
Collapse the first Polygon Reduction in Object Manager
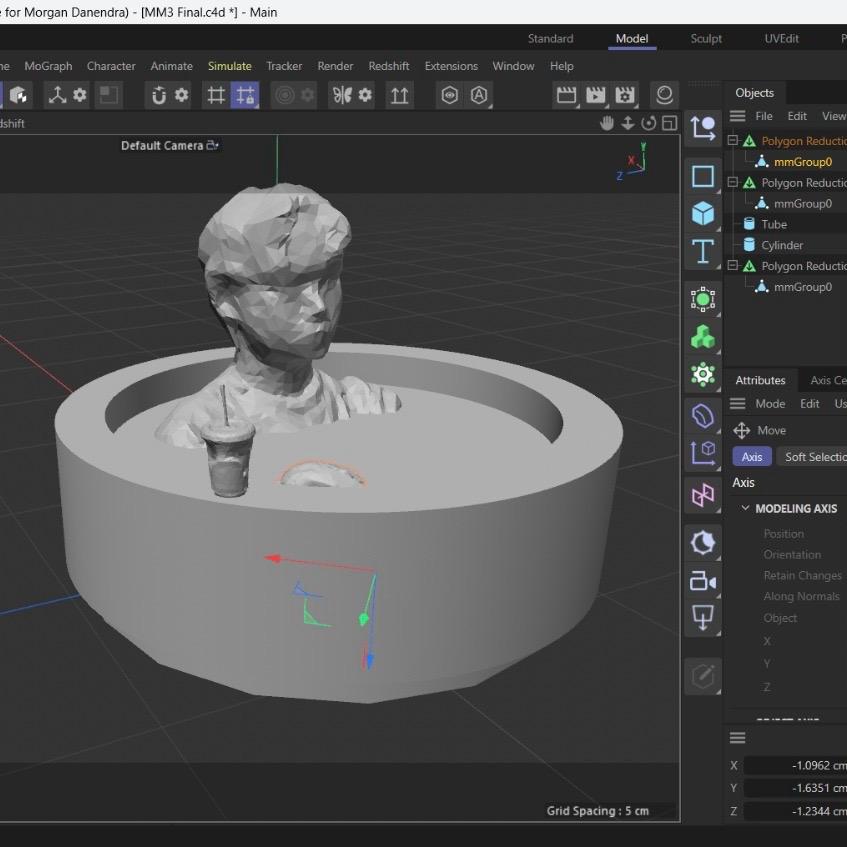tap(733, 140)
